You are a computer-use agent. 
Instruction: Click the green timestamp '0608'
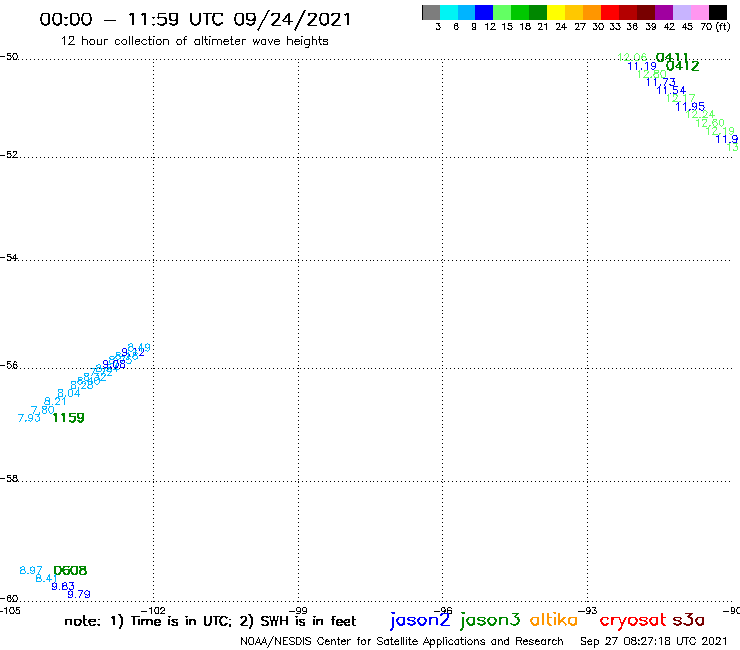pyautogui.click(x=70, y=571)
